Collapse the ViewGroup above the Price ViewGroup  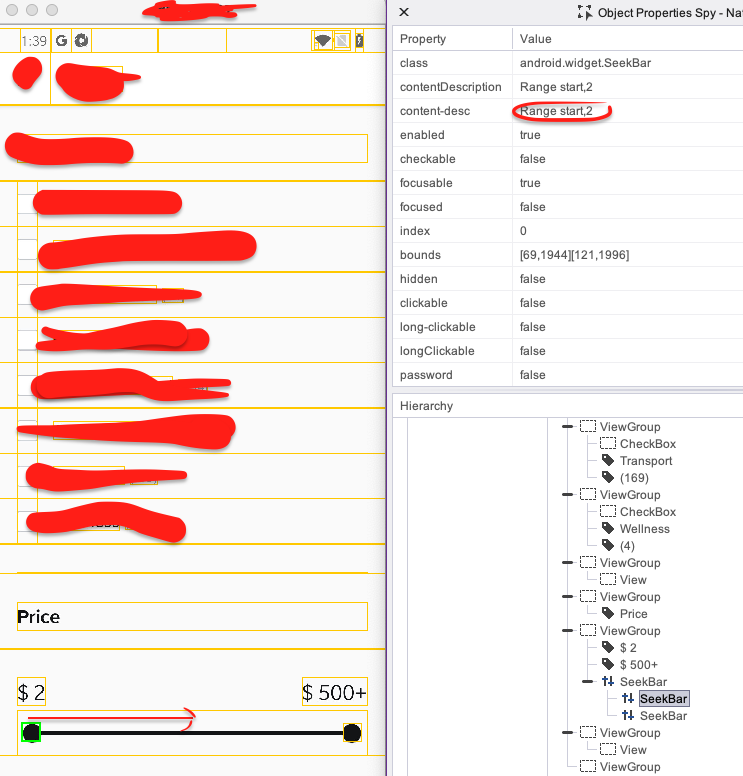coord(567,563)
